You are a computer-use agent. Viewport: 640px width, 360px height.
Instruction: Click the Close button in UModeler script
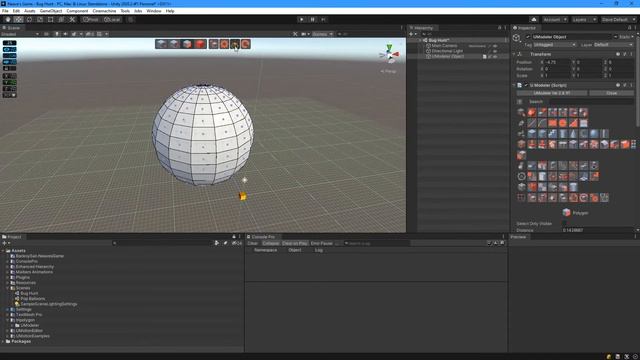point(611,93)
